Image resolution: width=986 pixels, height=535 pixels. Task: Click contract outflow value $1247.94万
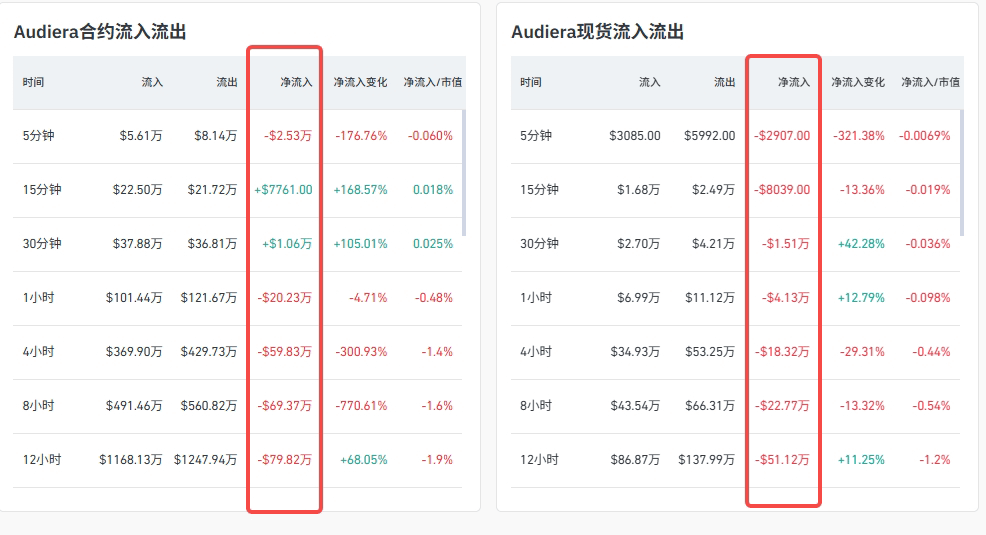206,460
